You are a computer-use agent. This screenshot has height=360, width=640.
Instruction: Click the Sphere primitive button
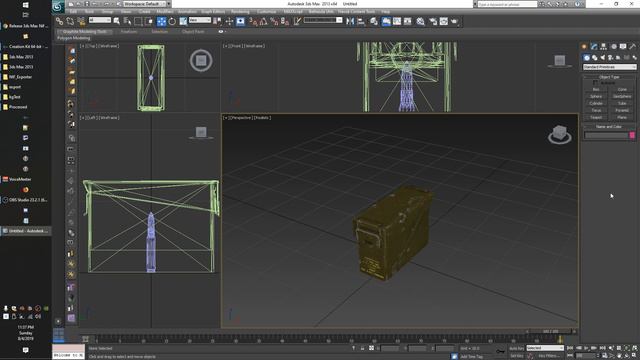click(x=596, y=96)
